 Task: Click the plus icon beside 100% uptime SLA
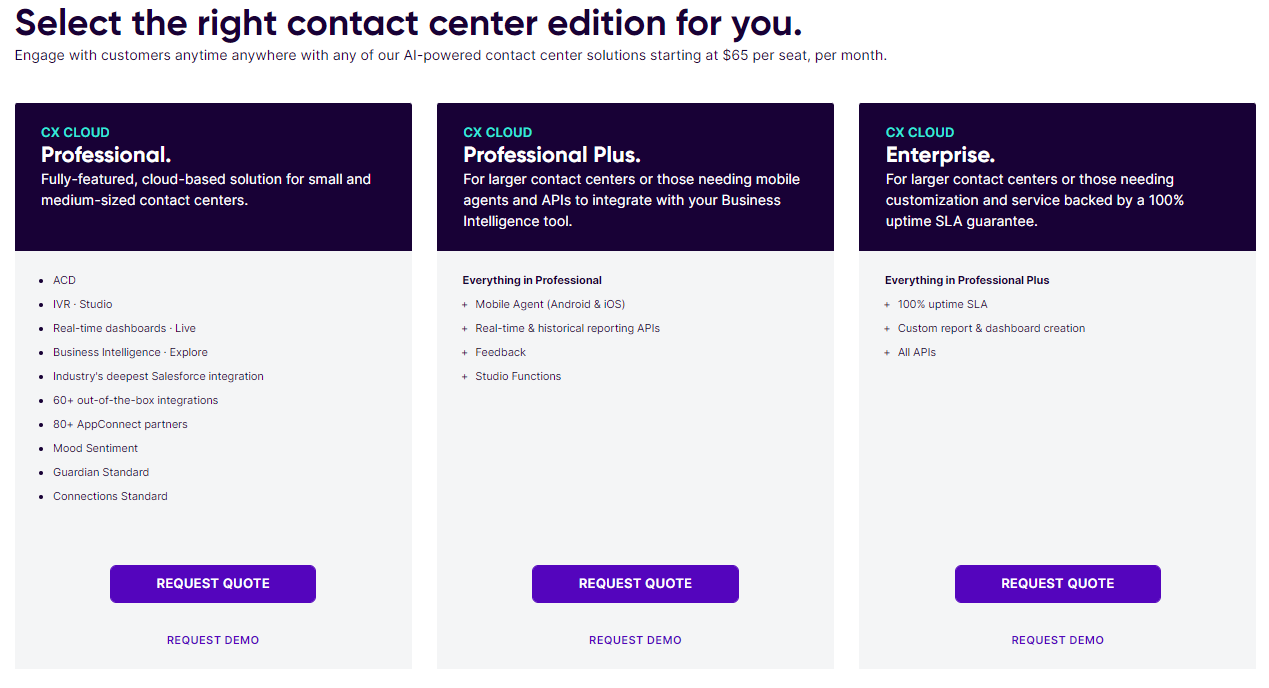tap(887, 305)
